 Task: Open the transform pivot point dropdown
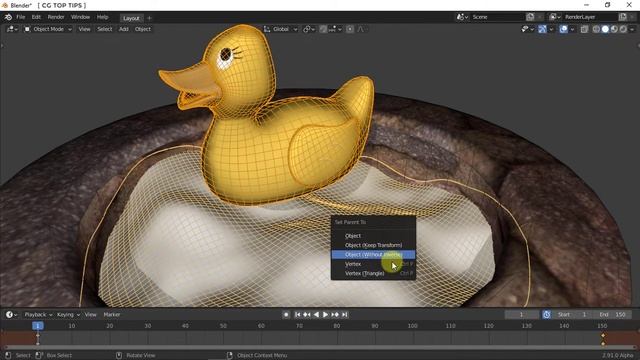pyautogui.click(x=309, y=29)
